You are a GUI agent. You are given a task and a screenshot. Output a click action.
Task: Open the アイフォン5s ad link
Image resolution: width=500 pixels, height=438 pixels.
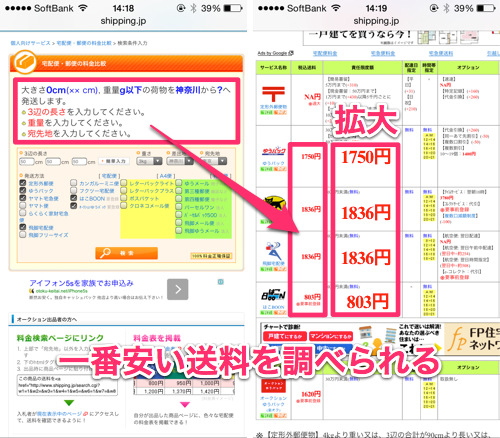point(81,283)
